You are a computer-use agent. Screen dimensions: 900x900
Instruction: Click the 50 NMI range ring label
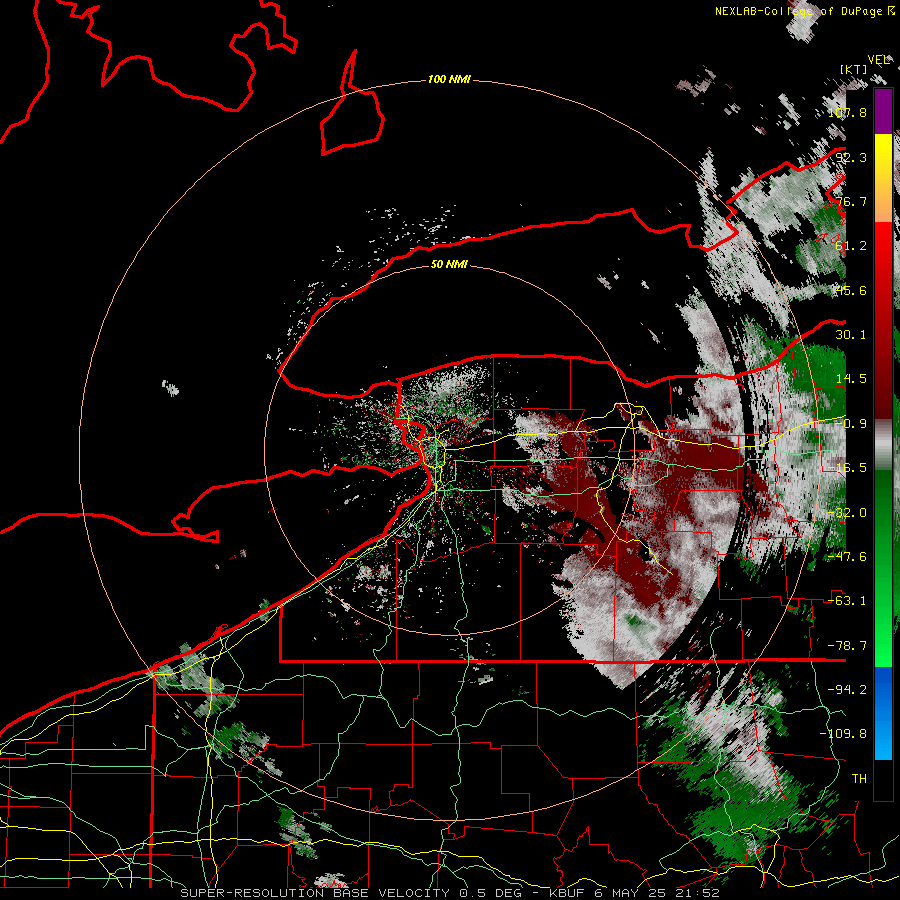(x=449, y=264)
